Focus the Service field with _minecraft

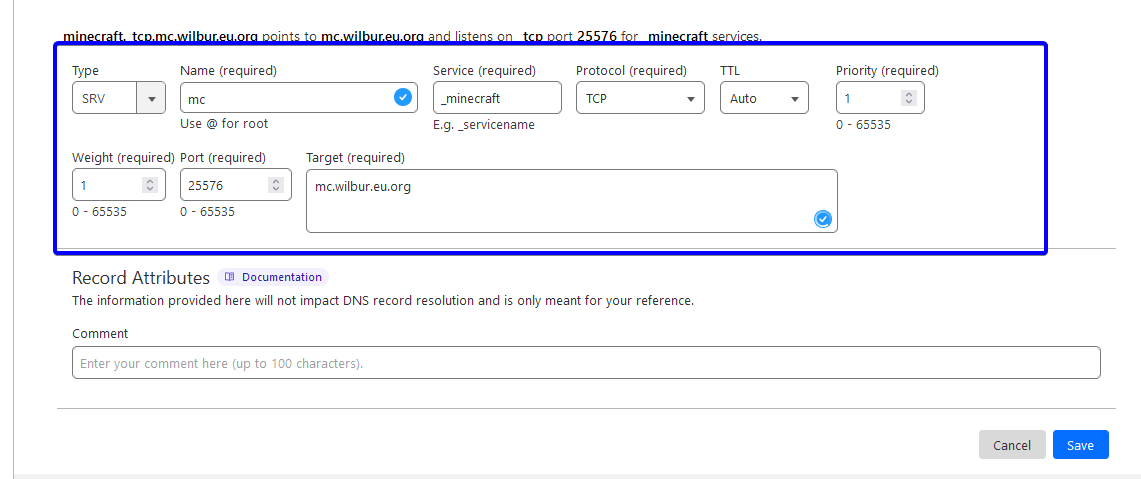pyautogui.click(x=497, y=98)
